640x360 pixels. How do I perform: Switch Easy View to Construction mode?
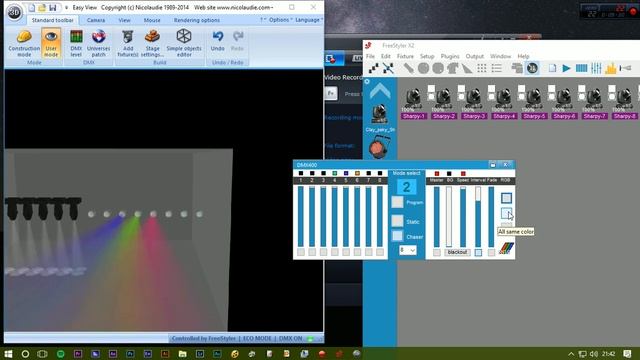pos(24,43)
